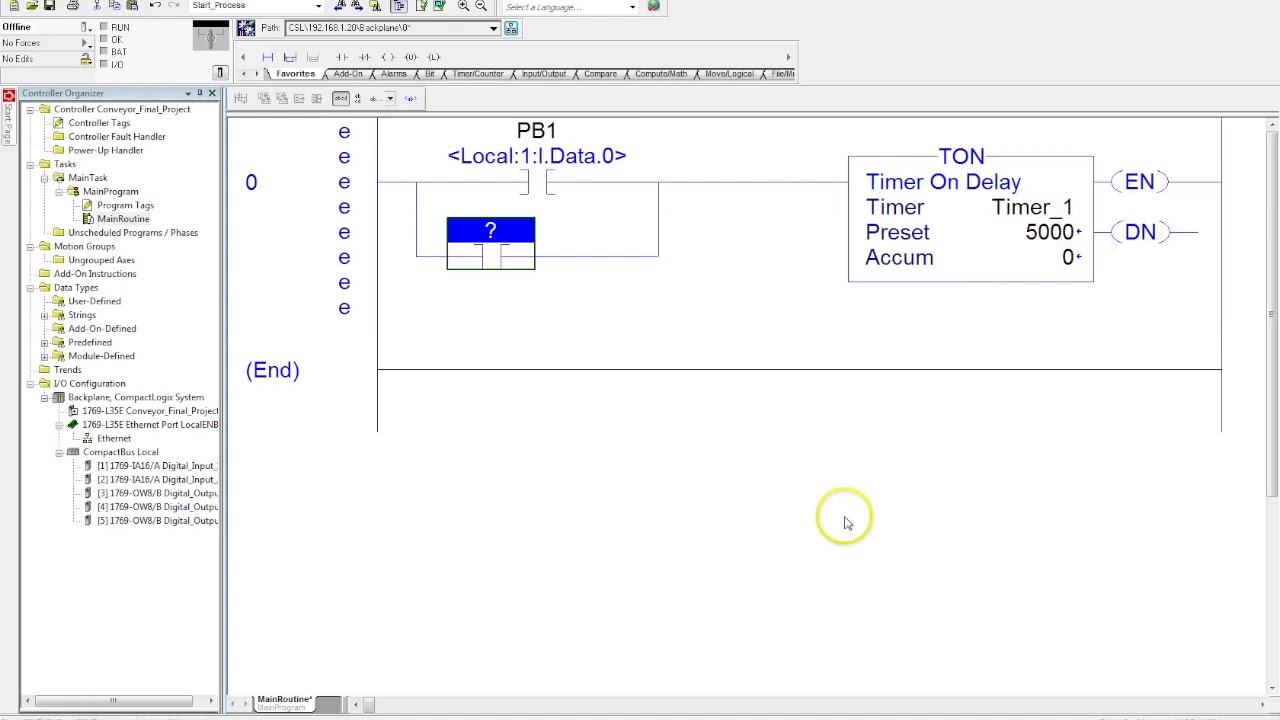The height and width of the screenshot is (720, 1280).
Task: Insert a branch from instruction toolbar
Action: [290, 57]
